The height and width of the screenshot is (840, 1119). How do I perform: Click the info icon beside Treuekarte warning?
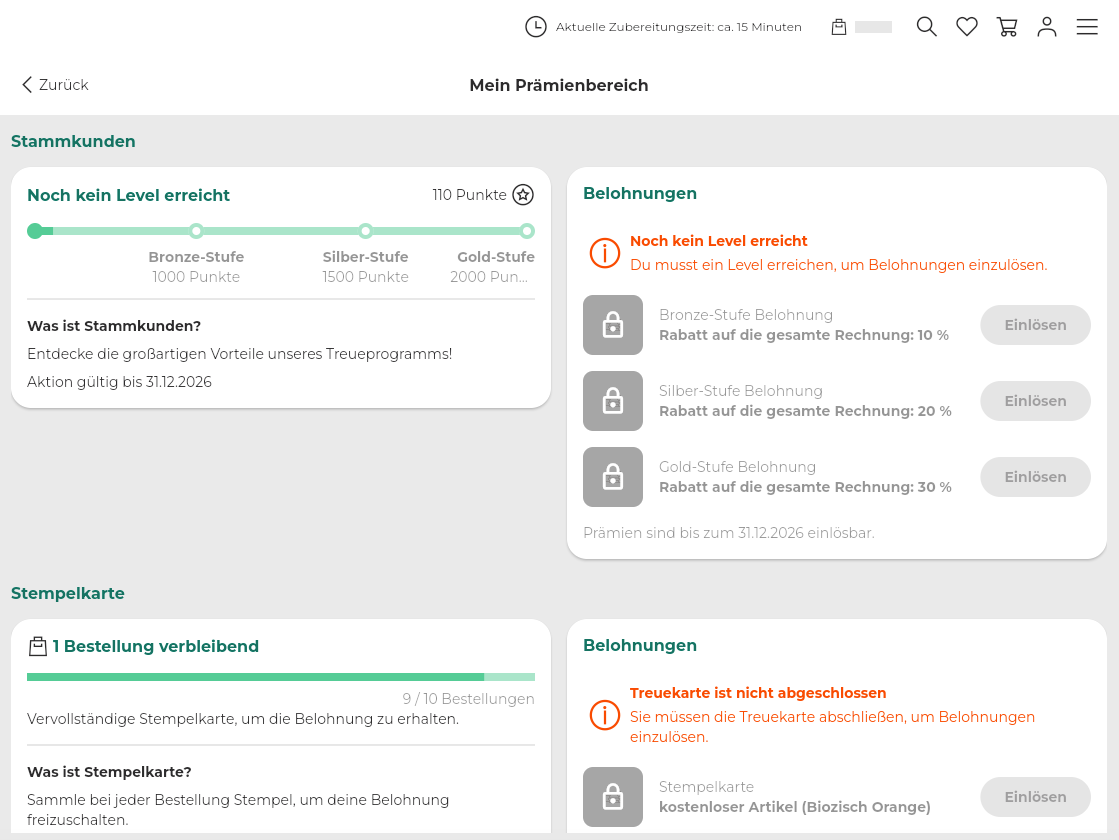(605, 715)
